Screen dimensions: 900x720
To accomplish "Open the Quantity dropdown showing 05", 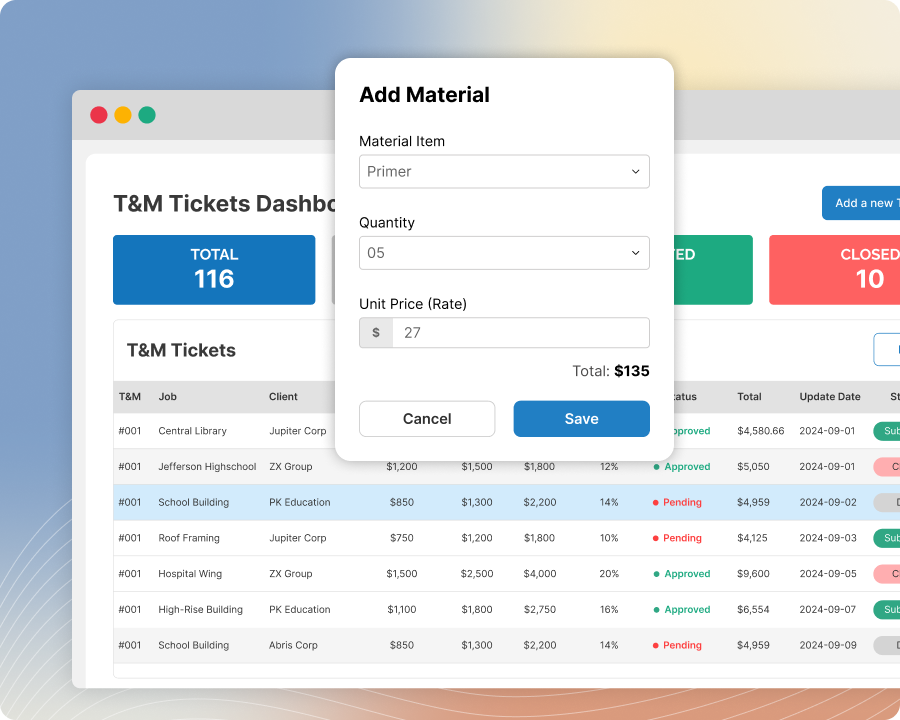I will click(x=504, y=253).
